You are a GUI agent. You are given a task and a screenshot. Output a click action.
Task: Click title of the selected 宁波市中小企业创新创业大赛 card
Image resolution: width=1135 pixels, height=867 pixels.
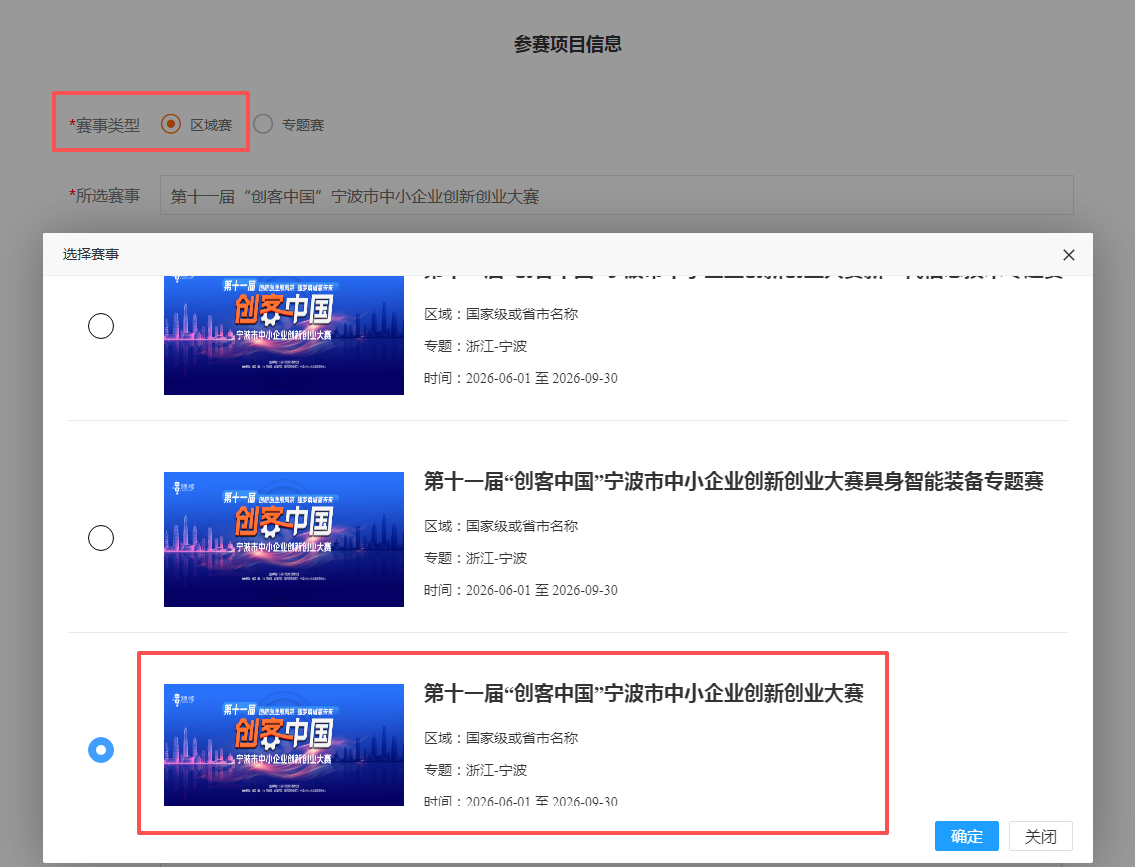pos(644,693)
